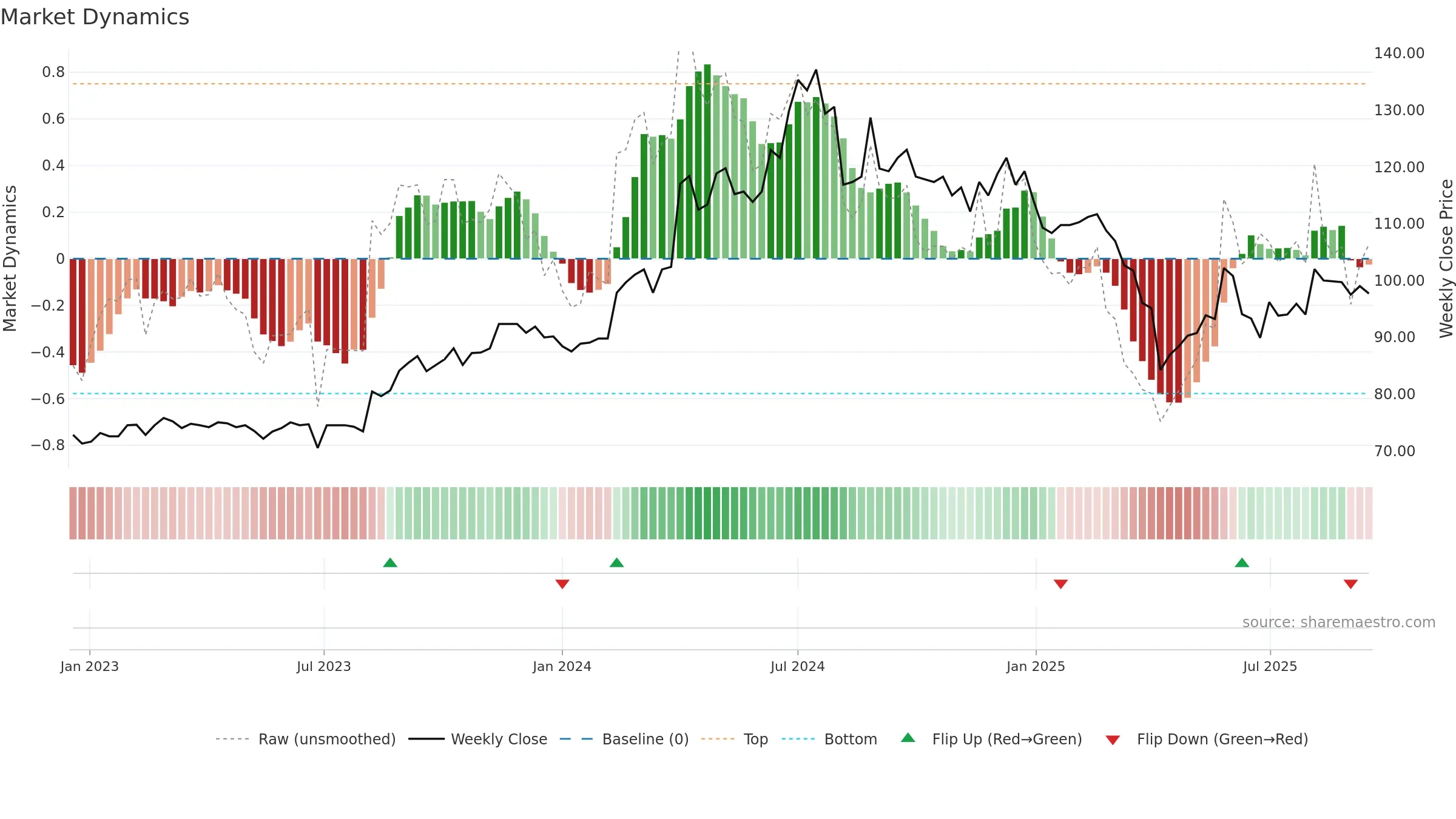
Task: Click the −0.6 left axis label
Action: [48, 399]
